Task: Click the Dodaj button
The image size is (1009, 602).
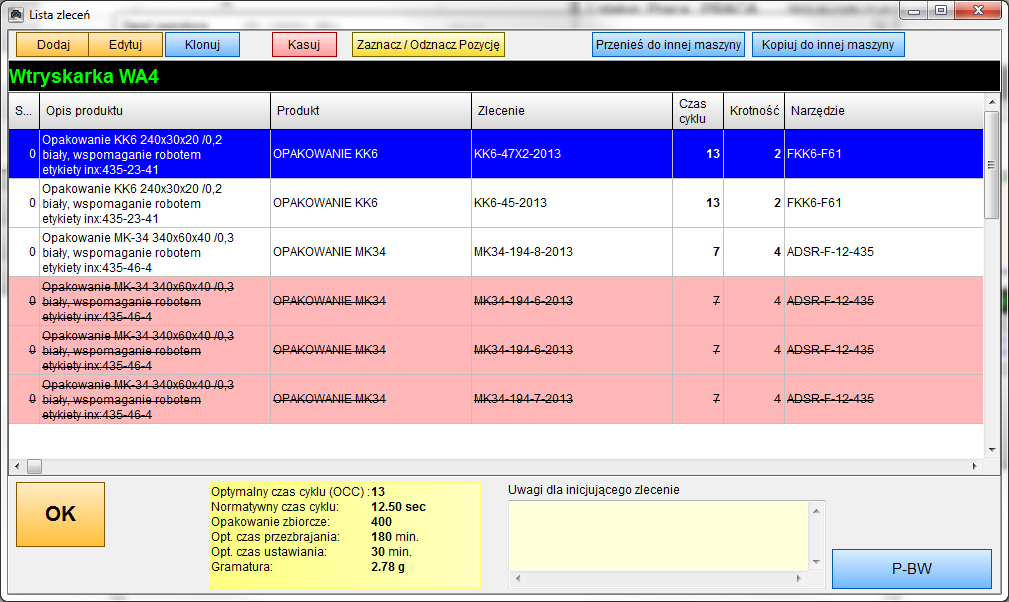Action: tap(53, 45)
